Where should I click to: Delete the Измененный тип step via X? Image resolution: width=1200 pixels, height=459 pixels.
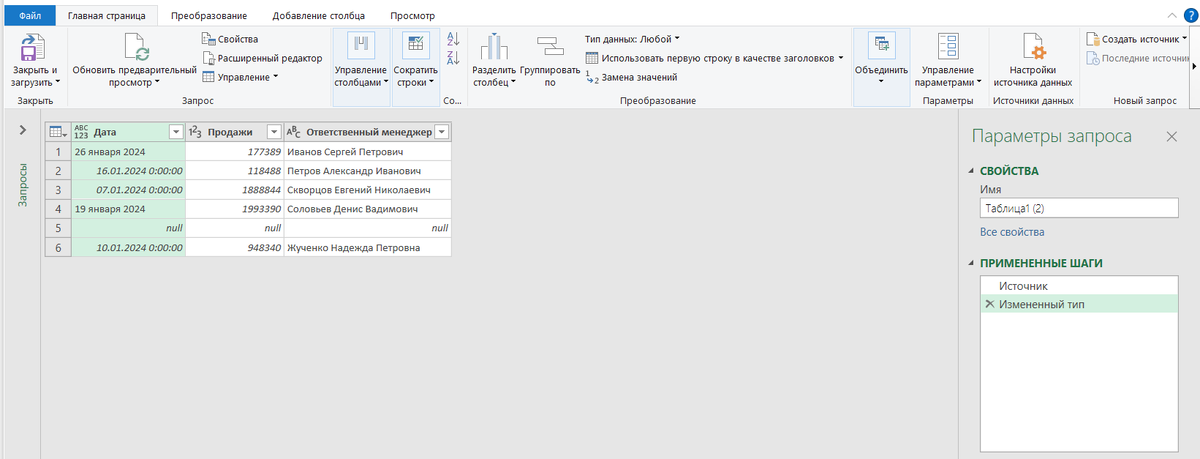(990, 304)
